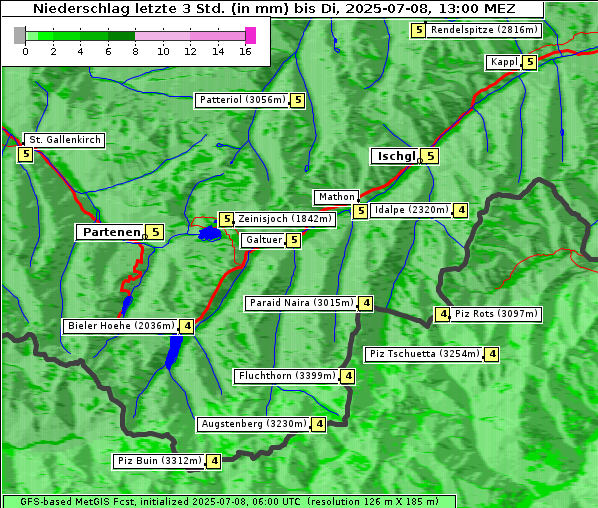Click the Fluchthorn (3399m) label
Screen dimensions: 598x508
click(286, 376)
